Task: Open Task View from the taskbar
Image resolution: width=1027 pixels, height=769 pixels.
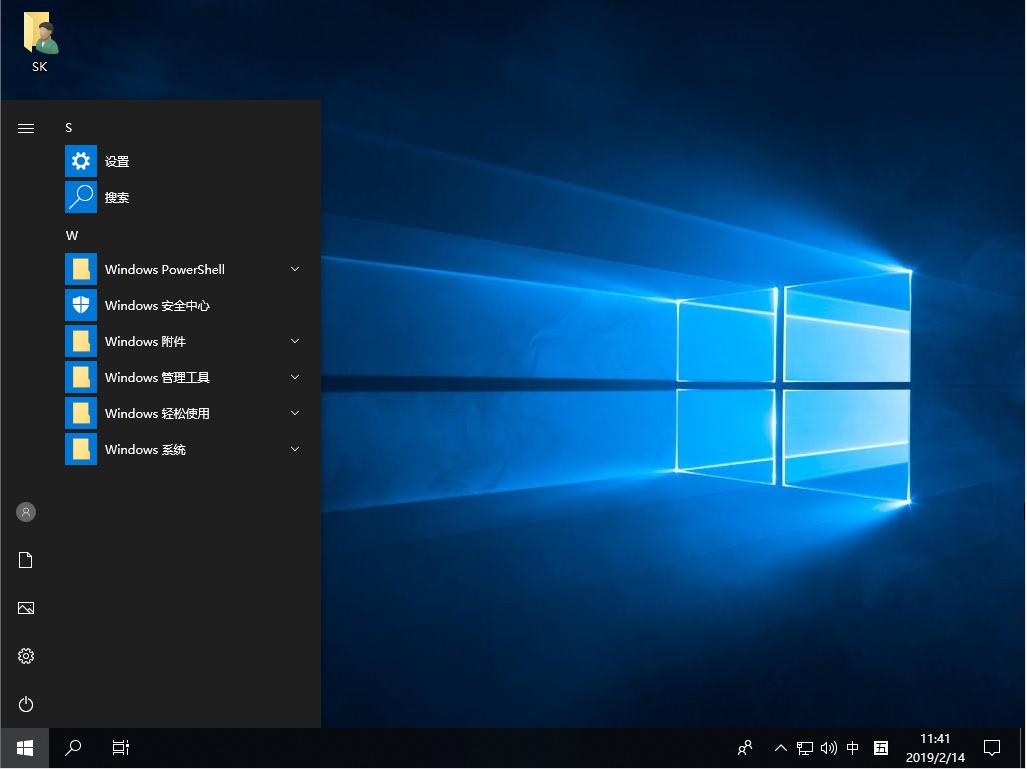Action: point(120,748)
